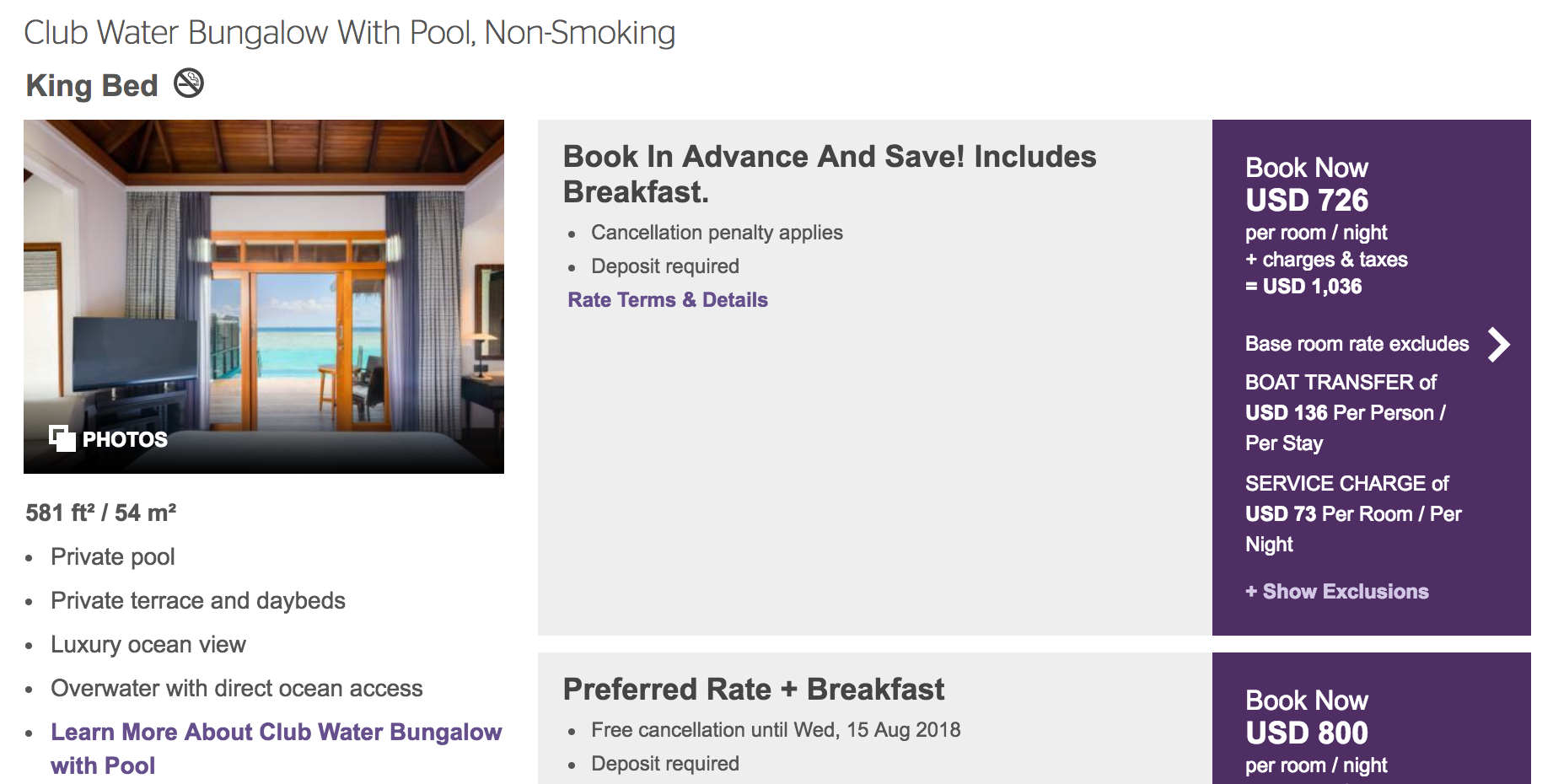Click the white chevron arrow in rate panel

click(x=1498, y=344)
